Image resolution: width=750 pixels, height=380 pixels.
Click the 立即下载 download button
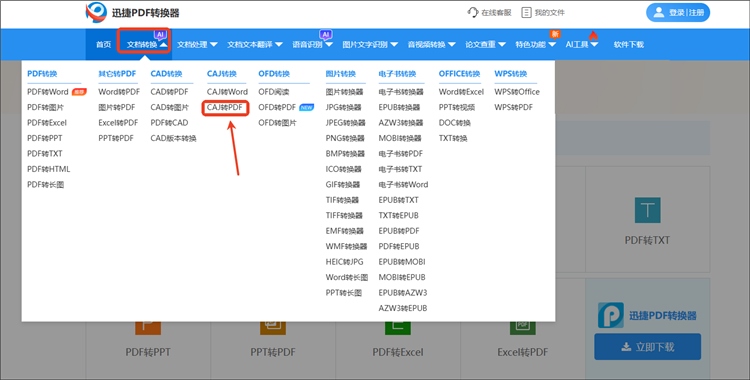pos(647,346)
